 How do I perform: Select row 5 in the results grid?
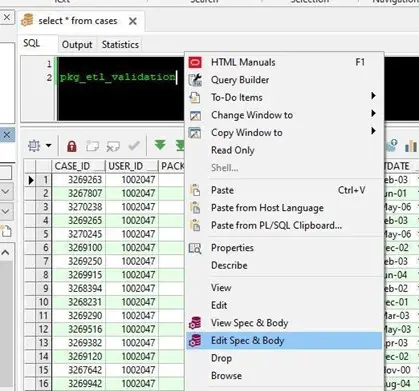[46, 234]
